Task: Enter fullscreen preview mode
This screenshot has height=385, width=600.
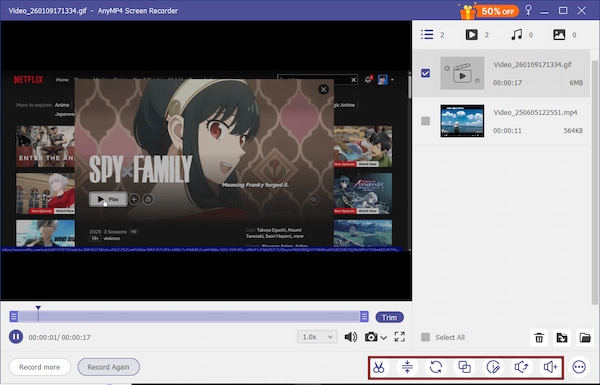Action: [x=399, y=337]
